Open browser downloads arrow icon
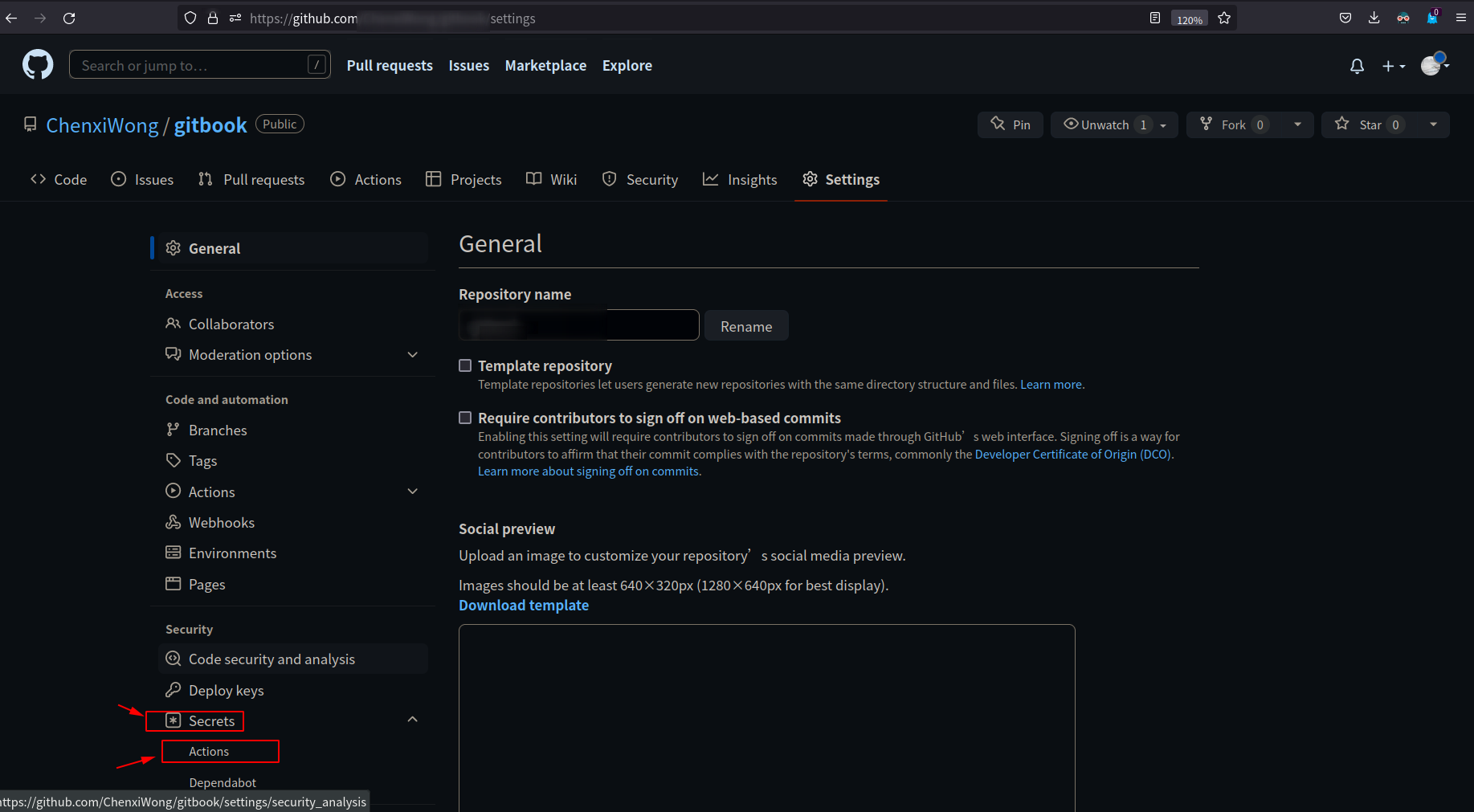Viewport: 1474px width, 812px height. (x=1374, y=18)
